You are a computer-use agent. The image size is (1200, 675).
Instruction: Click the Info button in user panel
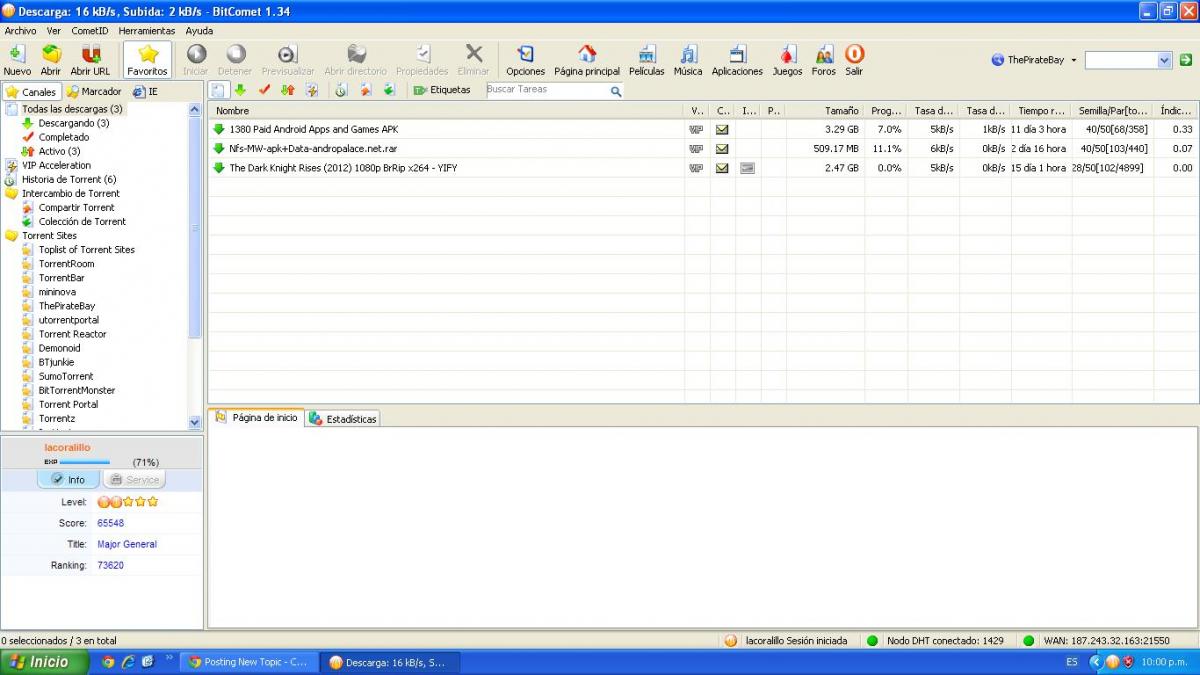[x=69, y=480]
